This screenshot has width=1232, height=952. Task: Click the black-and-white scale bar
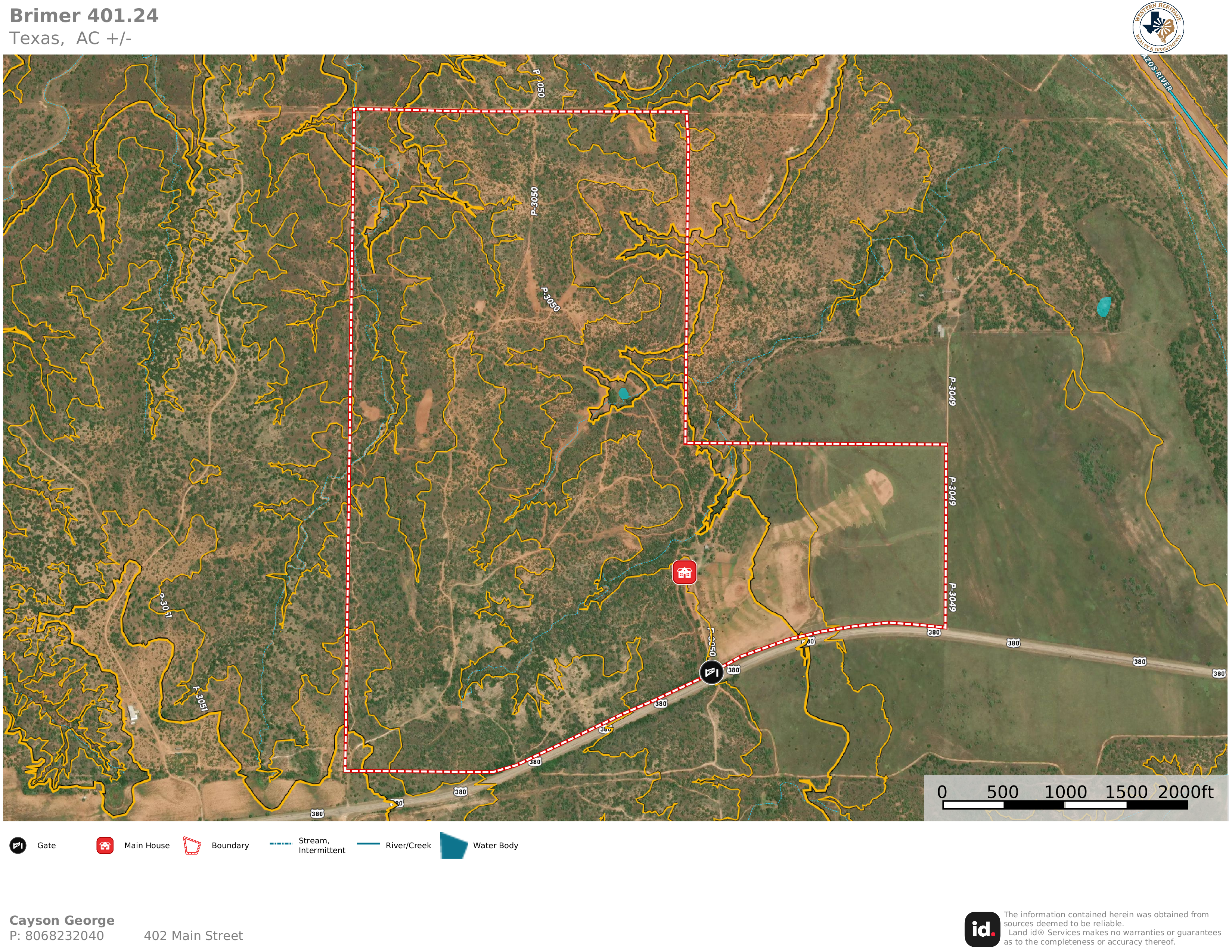click(x=1065, y=805)
